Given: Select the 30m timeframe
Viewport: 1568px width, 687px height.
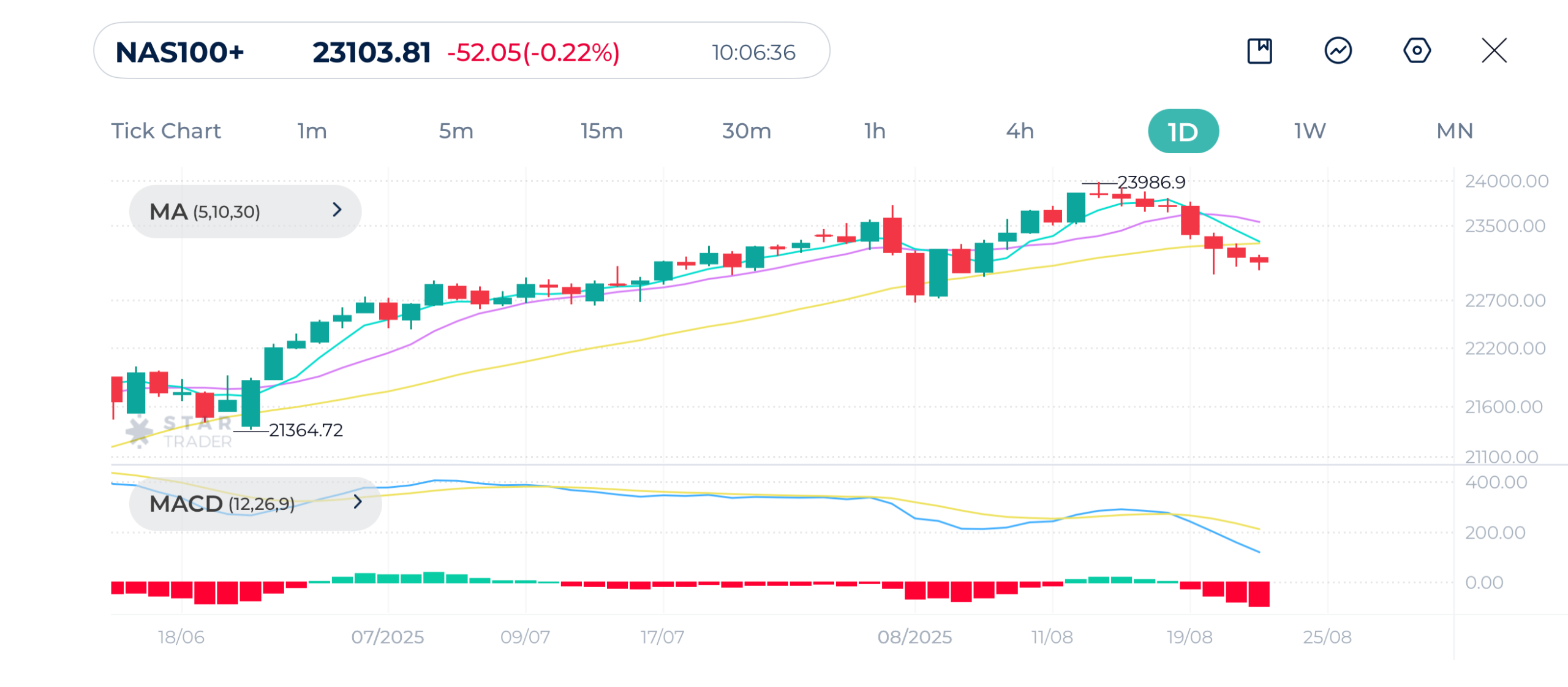Looking at the screenshot, I should pyautogui.click(x=746, y=131).
